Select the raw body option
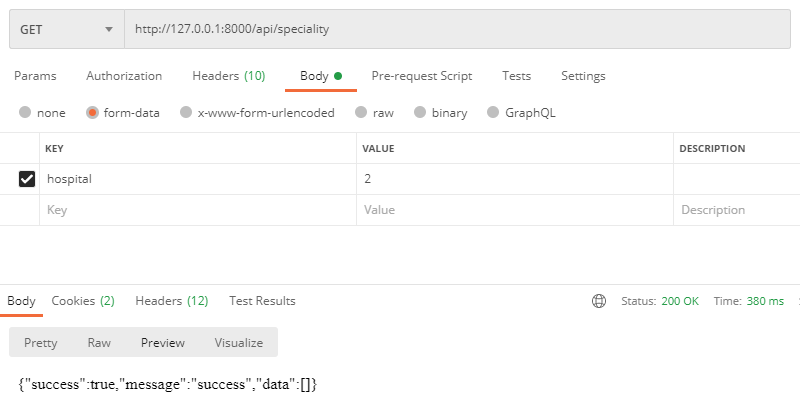 (374, 113)
